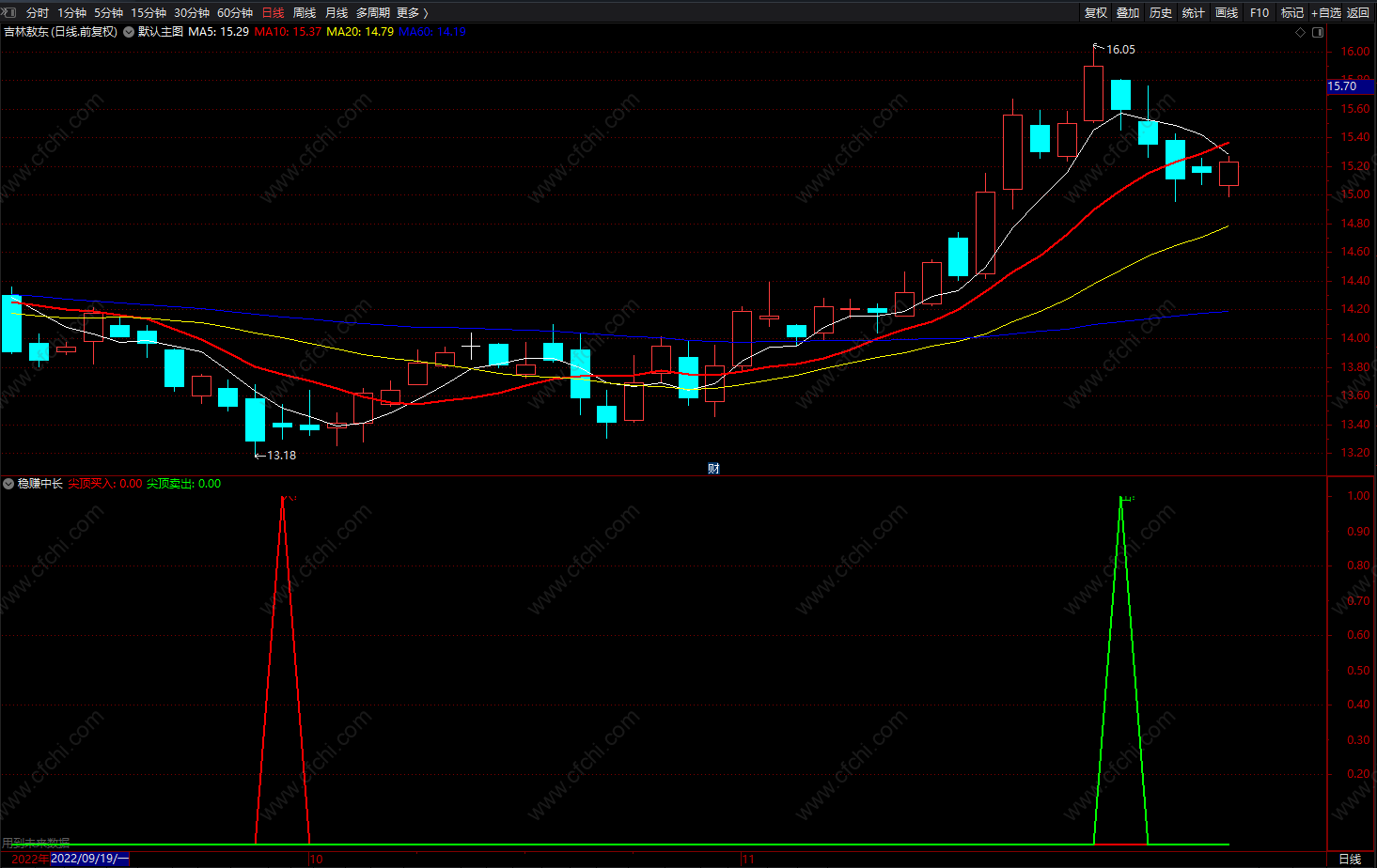Toggle the side panel icon near price axis
The image size is (1377, 868).
click(x=1318, y=32)
